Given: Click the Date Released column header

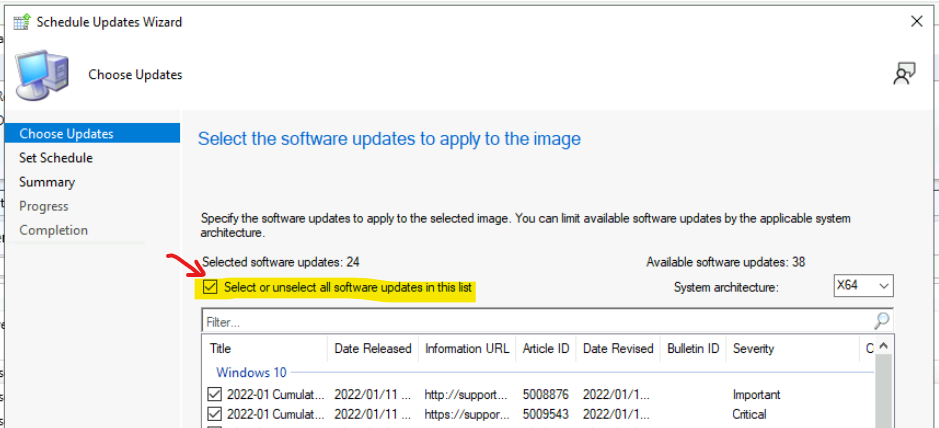Looking at the screenshot, I should pos(372,349).
